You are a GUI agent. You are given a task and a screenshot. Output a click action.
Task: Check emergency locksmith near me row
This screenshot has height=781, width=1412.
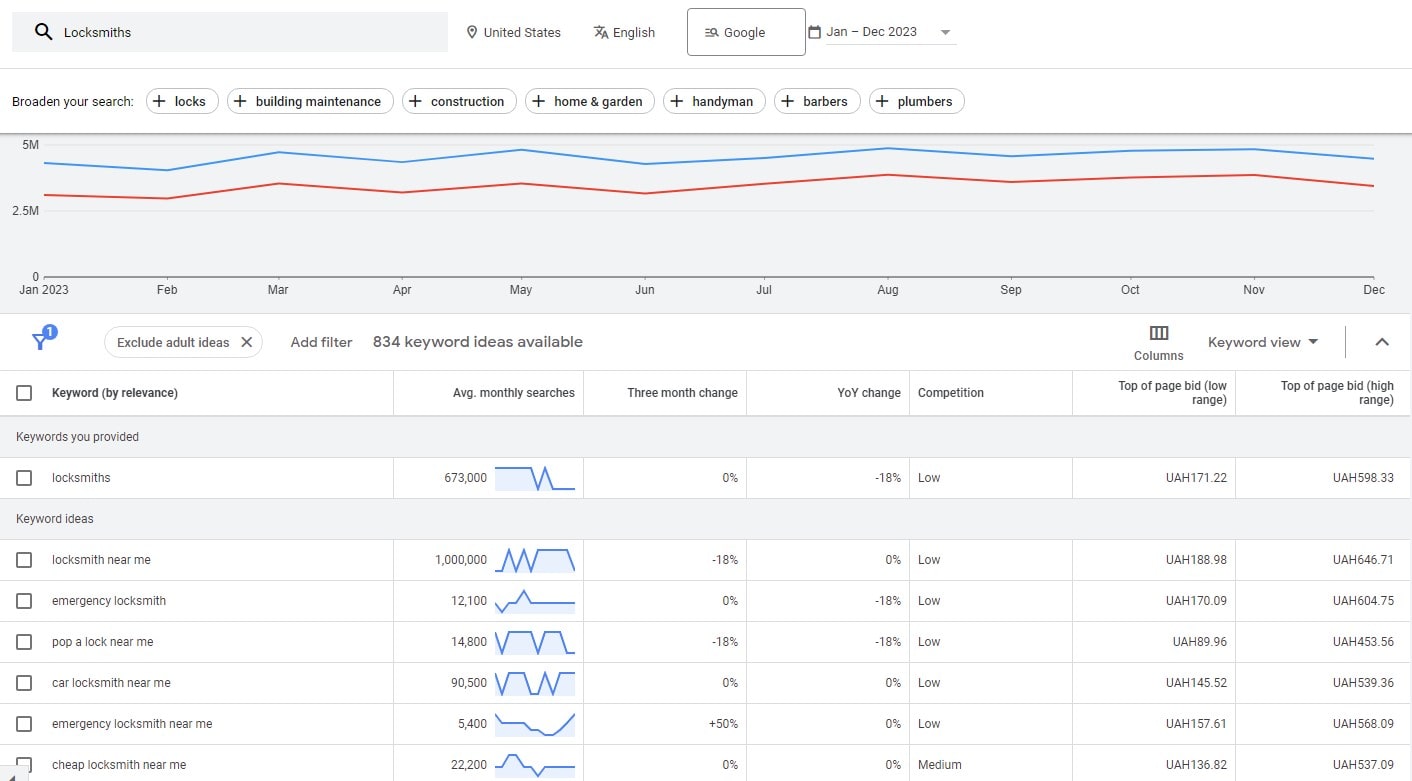pyautogui.click(x=24, y=724)
